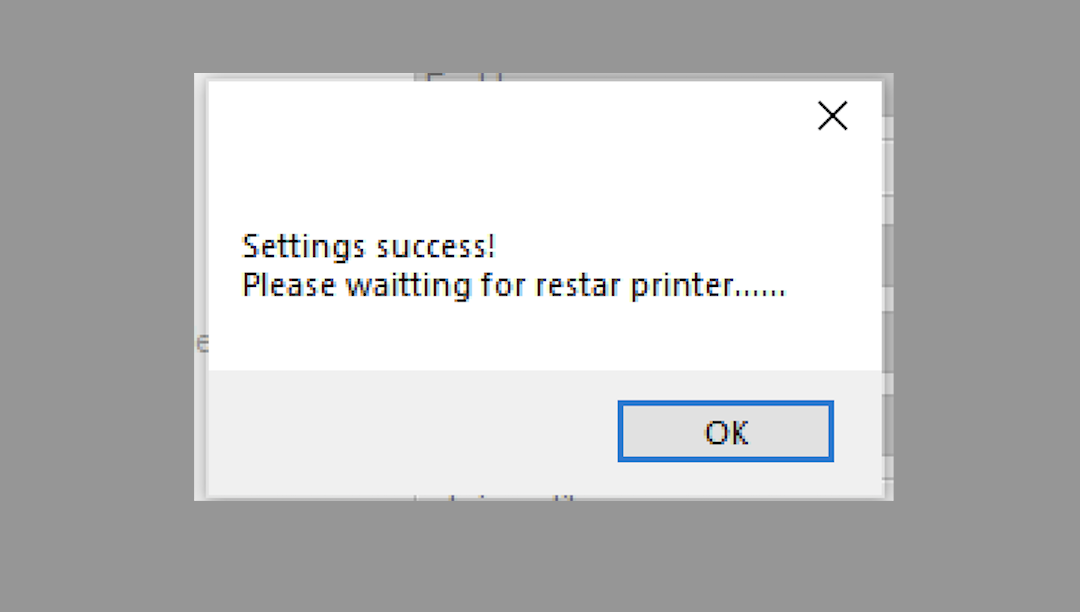Click the dialog's blank title bar
The image size is (1080, 612).
[x=500, y=114]
